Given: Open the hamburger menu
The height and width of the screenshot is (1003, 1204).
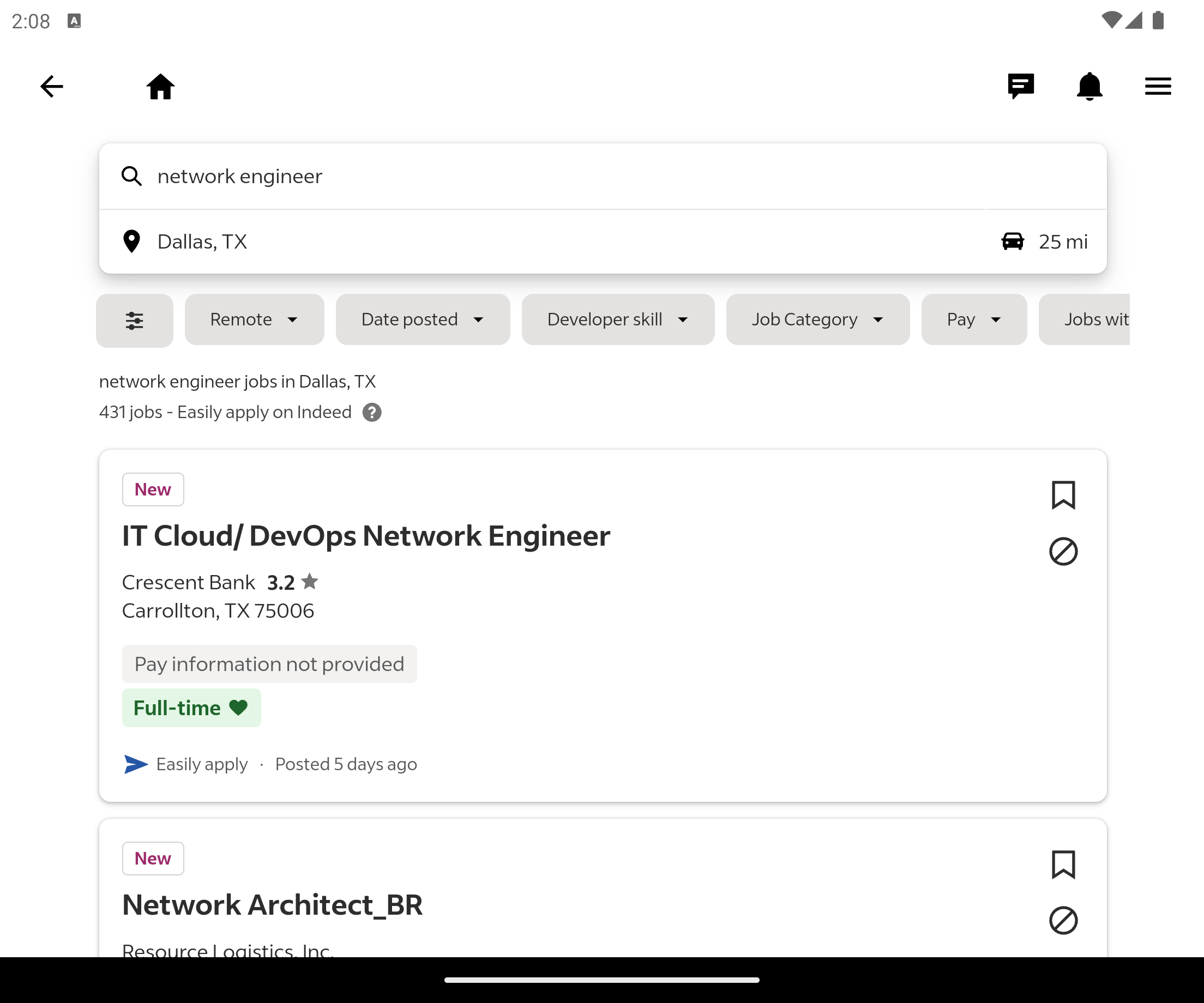Looking at the screenshot, I should click(1158, 87).
